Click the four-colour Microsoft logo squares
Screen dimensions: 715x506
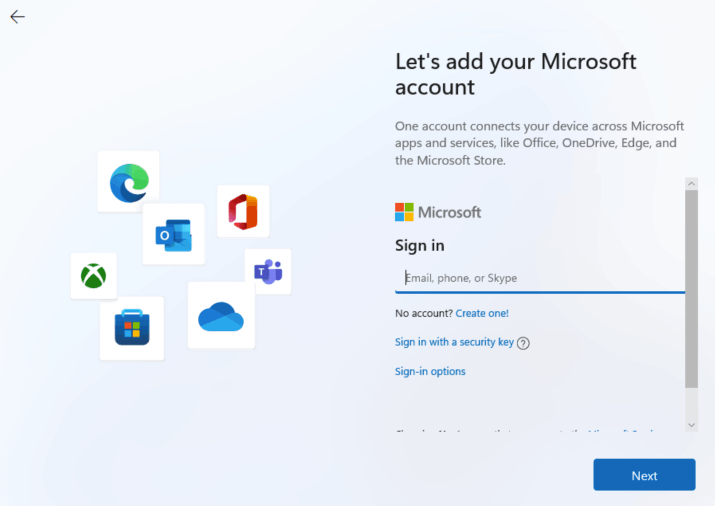pyautogui.click(x=404, y=212)
